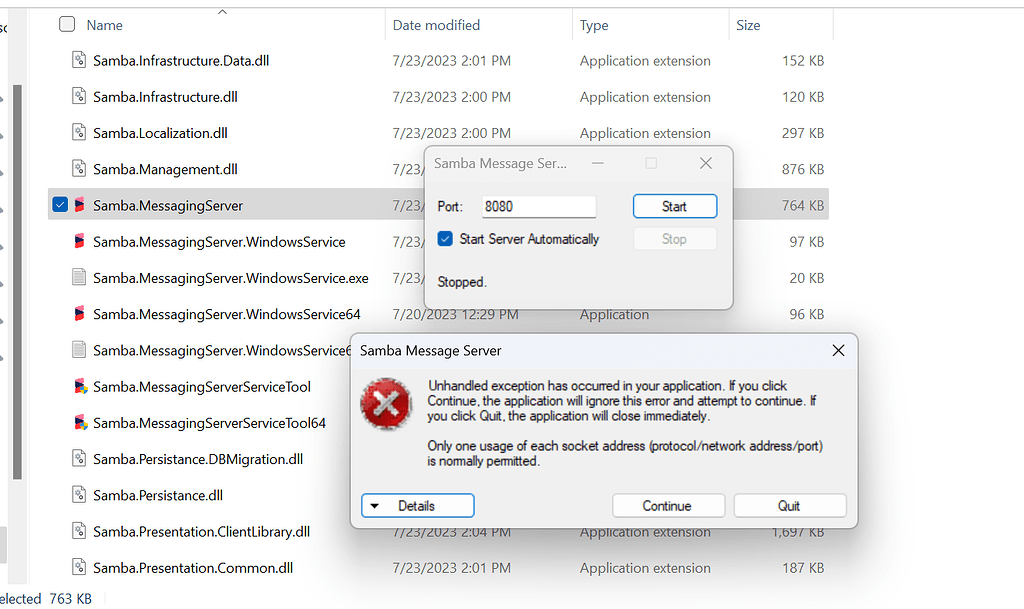Click the Port number input field
The height and width of the screenshot is (609, 1024).
click(x=538, y=206)
